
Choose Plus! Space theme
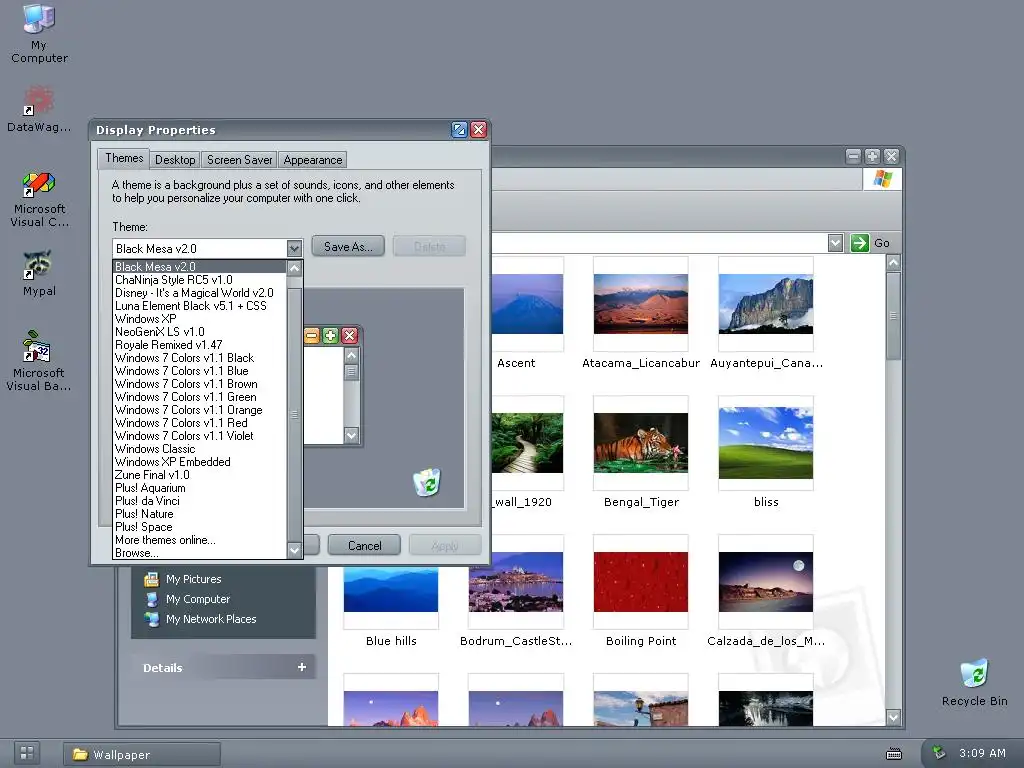199,527
